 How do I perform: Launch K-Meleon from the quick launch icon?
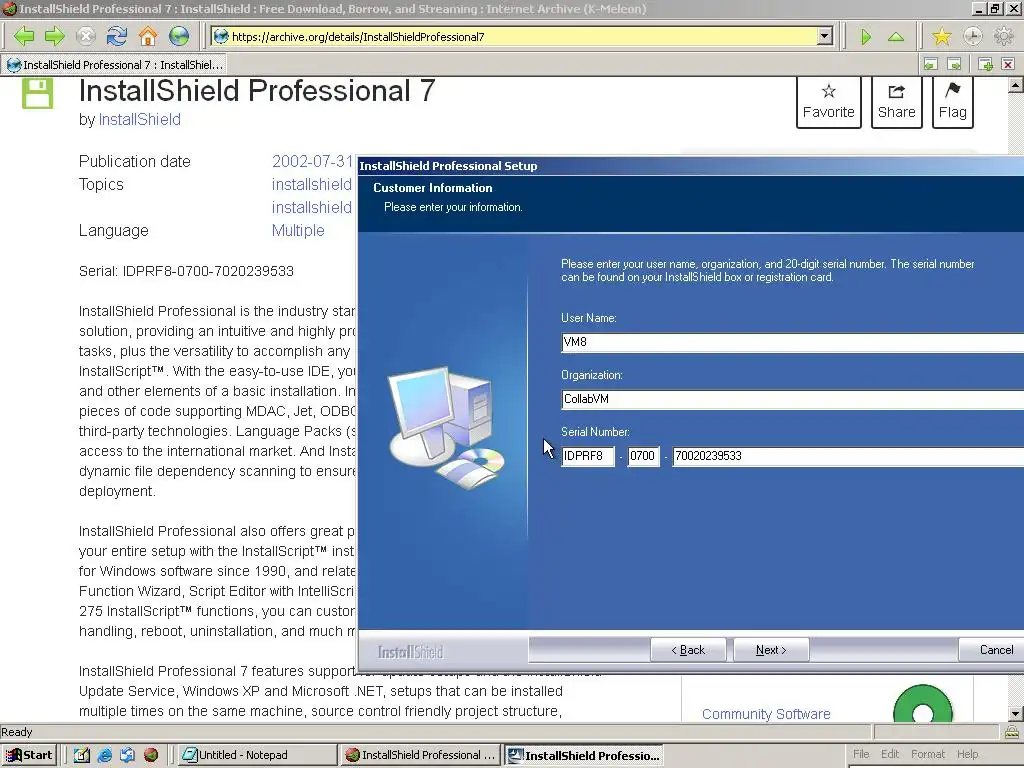(x=151, y=755)
